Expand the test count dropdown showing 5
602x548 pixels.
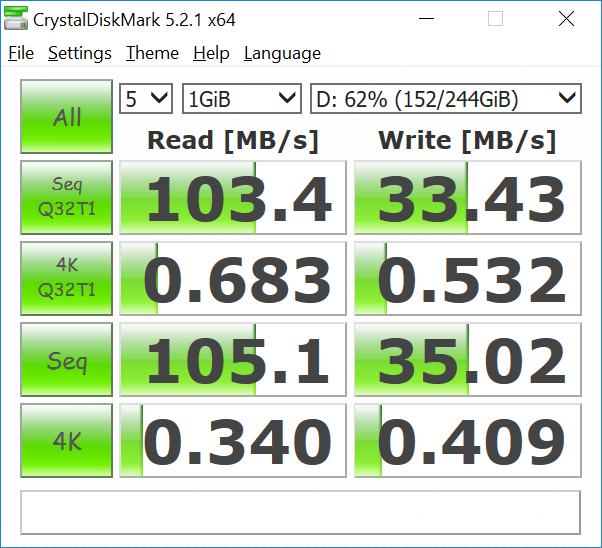tap(146, 99)
